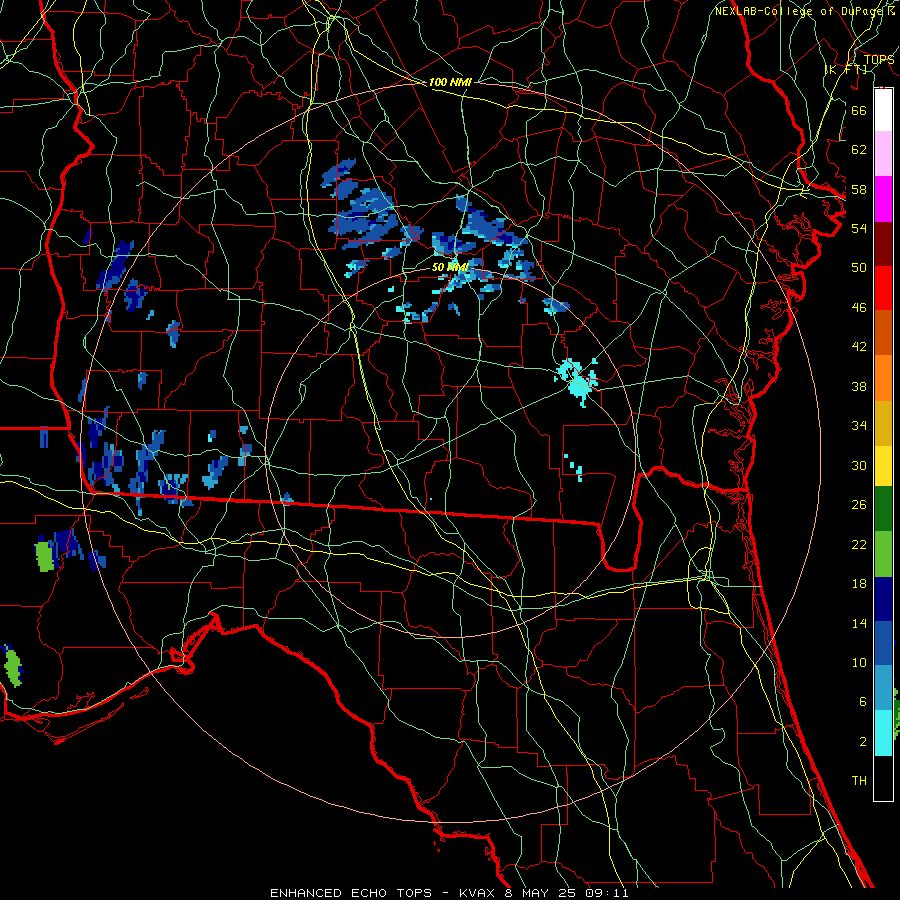The image size is (900, 900).
Task: Click the 'TOPS' legend heading
Action: tap(879, 59)
